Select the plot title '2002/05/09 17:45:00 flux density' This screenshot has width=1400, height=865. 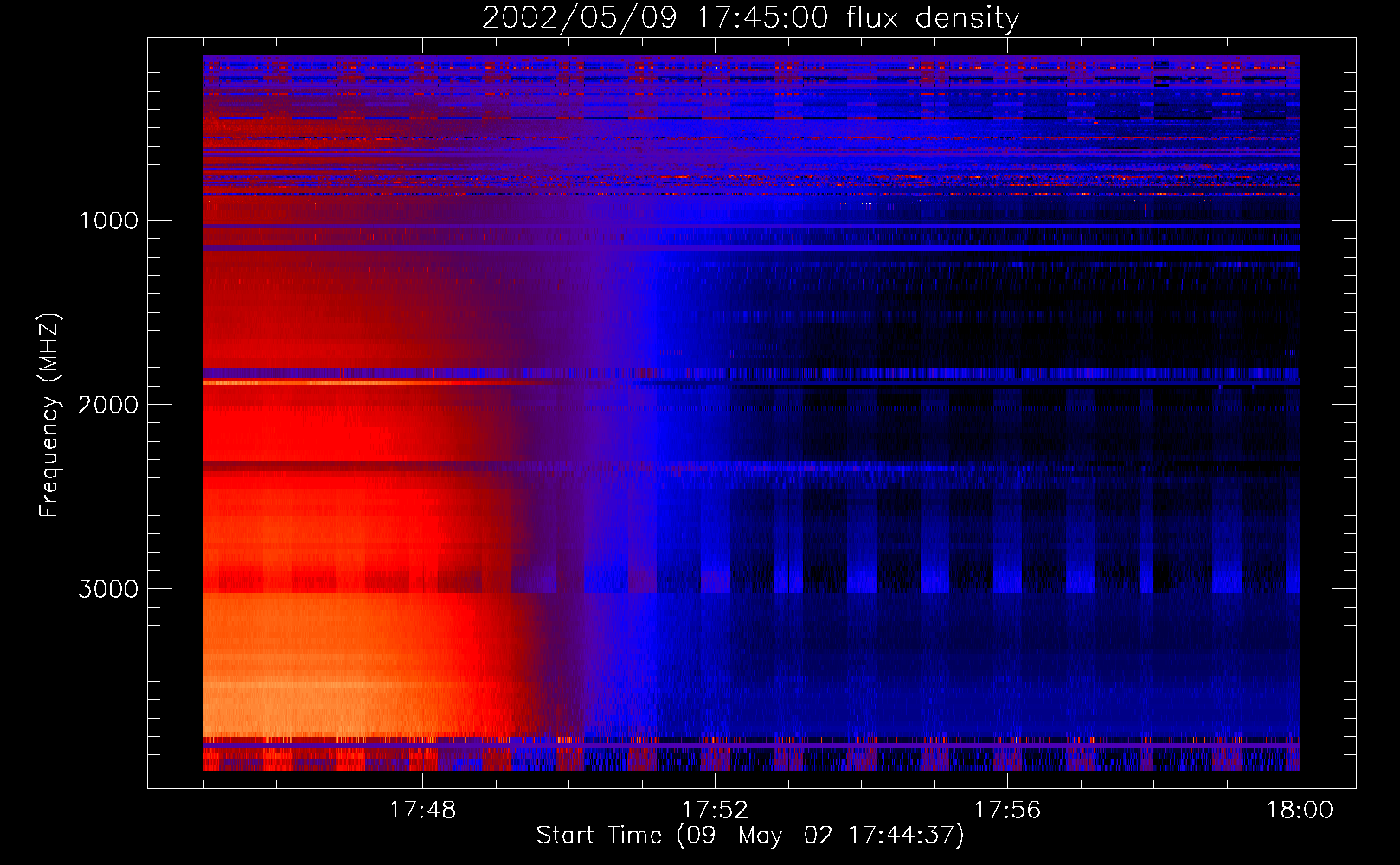[750, 18]
